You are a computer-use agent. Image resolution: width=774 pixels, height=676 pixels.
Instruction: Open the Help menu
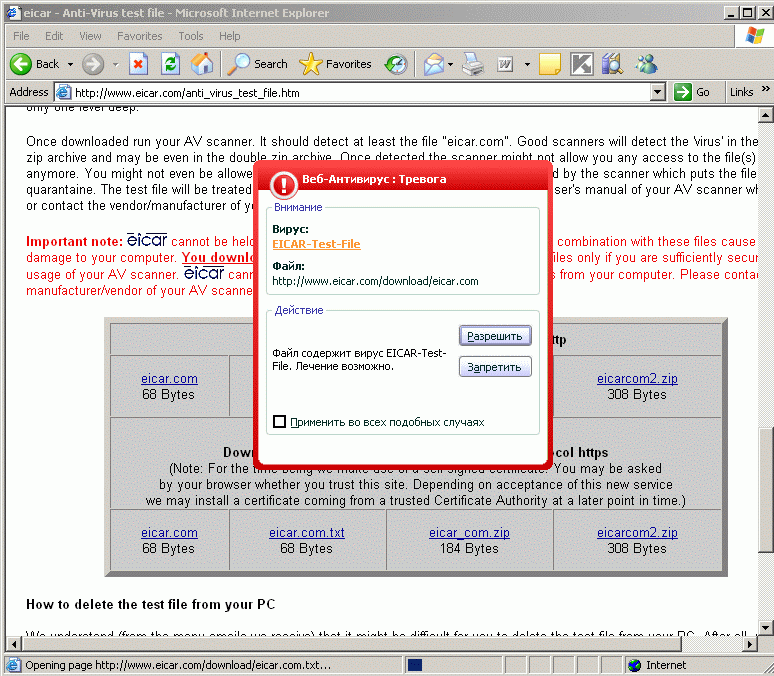tap(230, 36)
